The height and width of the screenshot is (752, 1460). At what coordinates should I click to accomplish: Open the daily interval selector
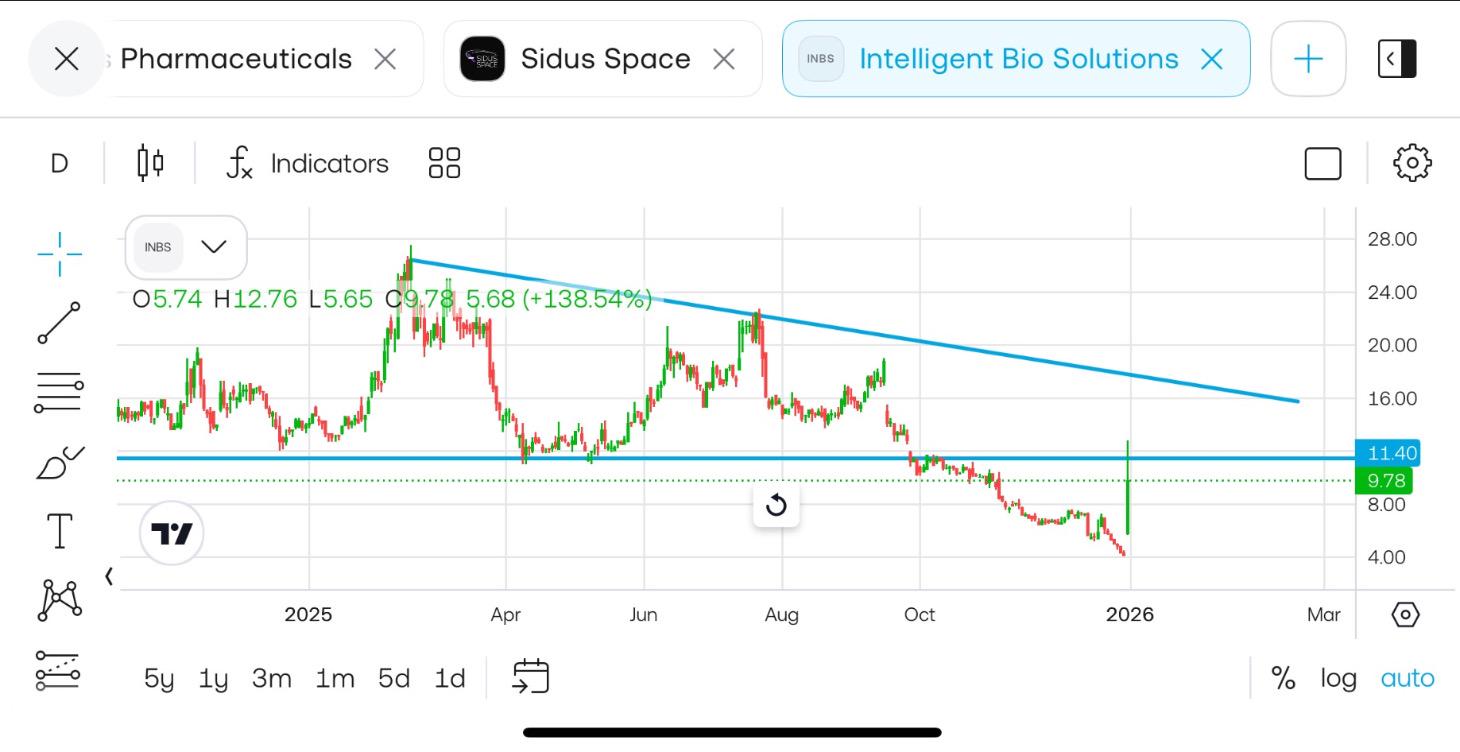[58, 162]
